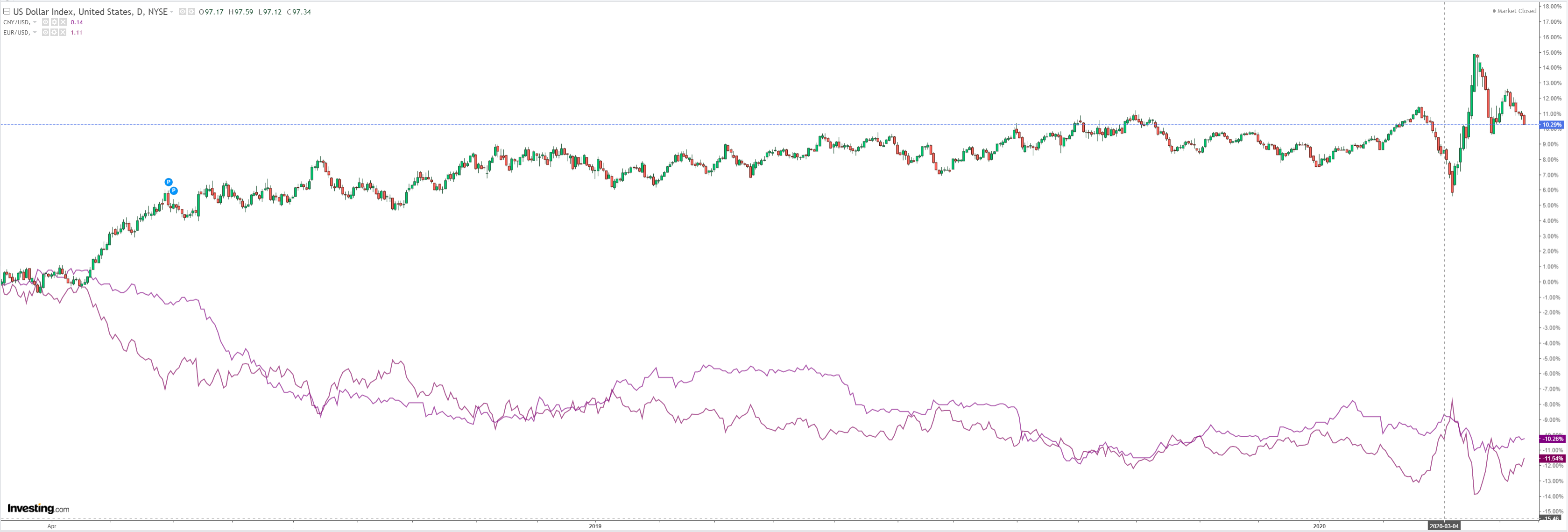
Task: Expand CNY/USD series dropdown arrow
Action: 35,22
